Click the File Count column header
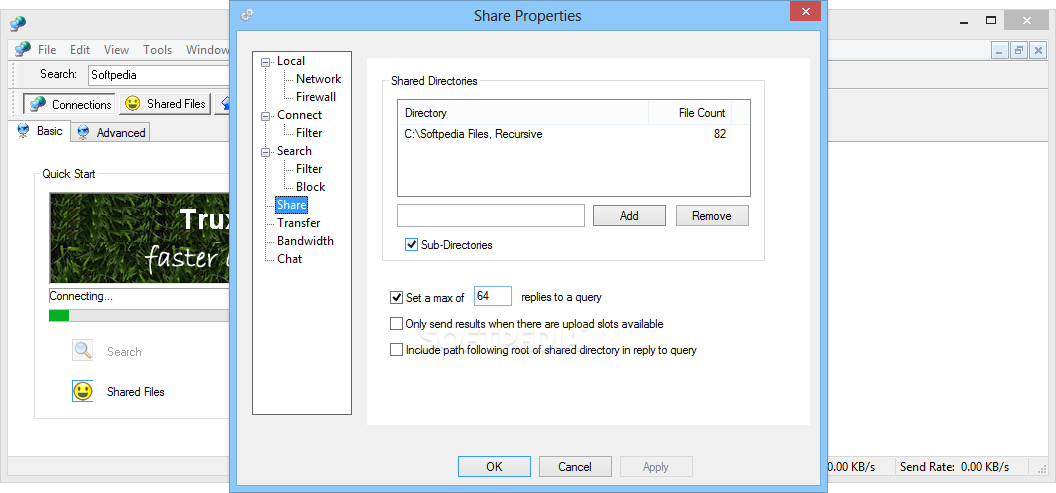Screen dimensions: 1056x493 690,113
